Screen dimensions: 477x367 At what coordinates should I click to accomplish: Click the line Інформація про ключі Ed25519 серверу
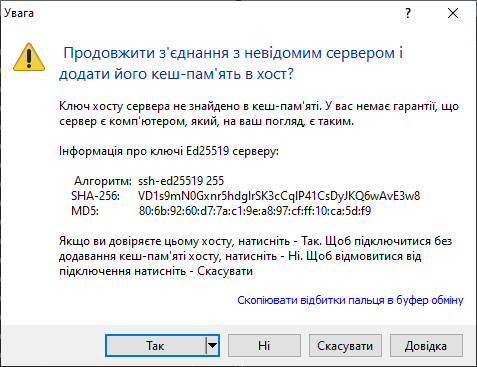[x=169, y=151]
